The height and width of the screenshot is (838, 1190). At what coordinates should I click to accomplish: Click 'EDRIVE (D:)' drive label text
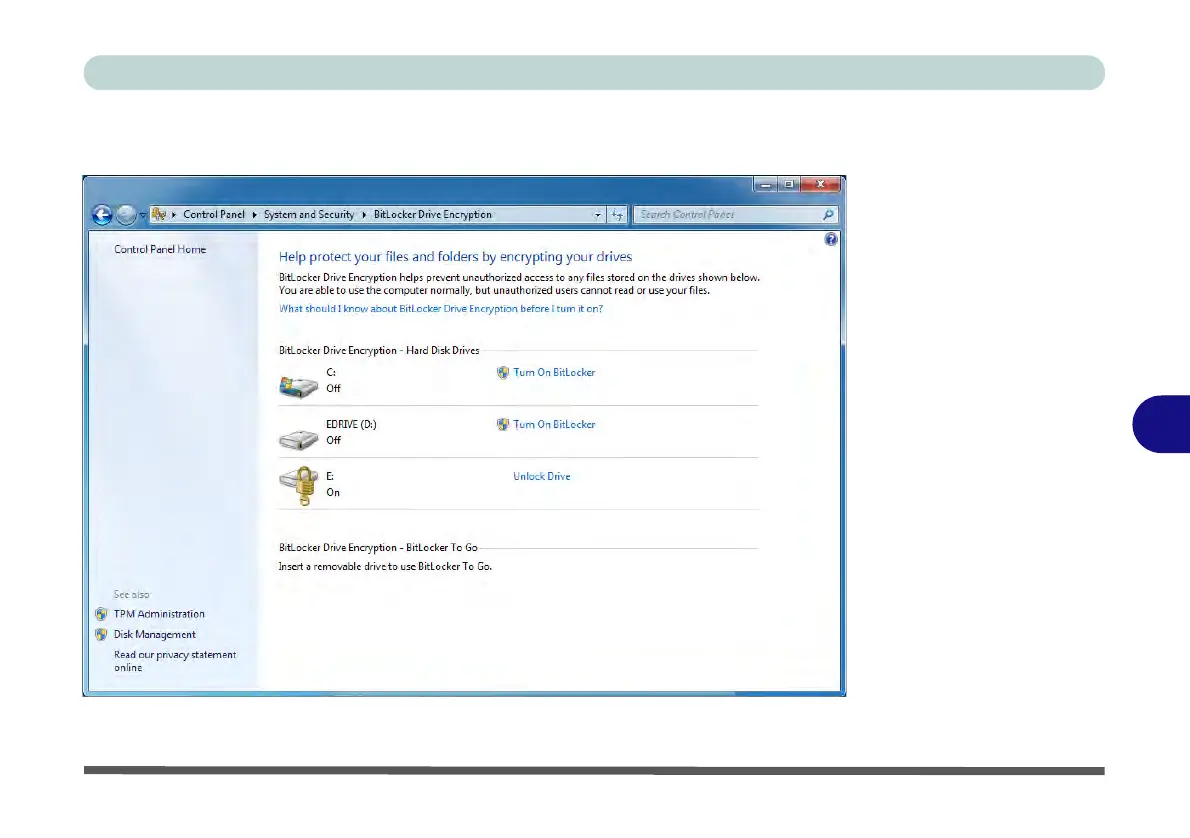coord(351,424)
